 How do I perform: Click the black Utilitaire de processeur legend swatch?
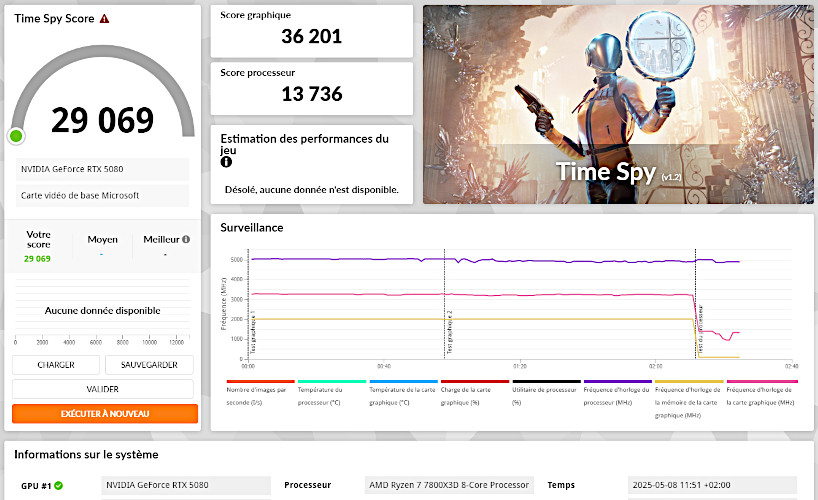[546, 382]
